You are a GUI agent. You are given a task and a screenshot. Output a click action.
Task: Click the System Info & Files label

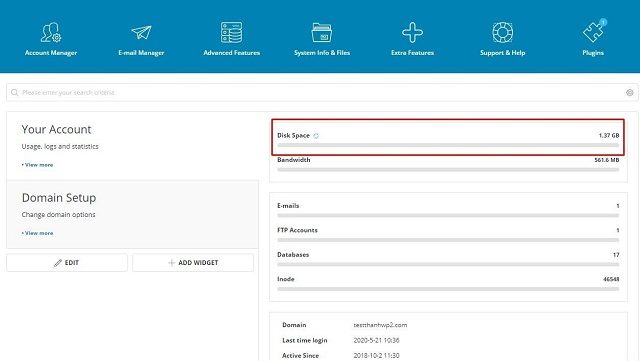coord(322,53)
